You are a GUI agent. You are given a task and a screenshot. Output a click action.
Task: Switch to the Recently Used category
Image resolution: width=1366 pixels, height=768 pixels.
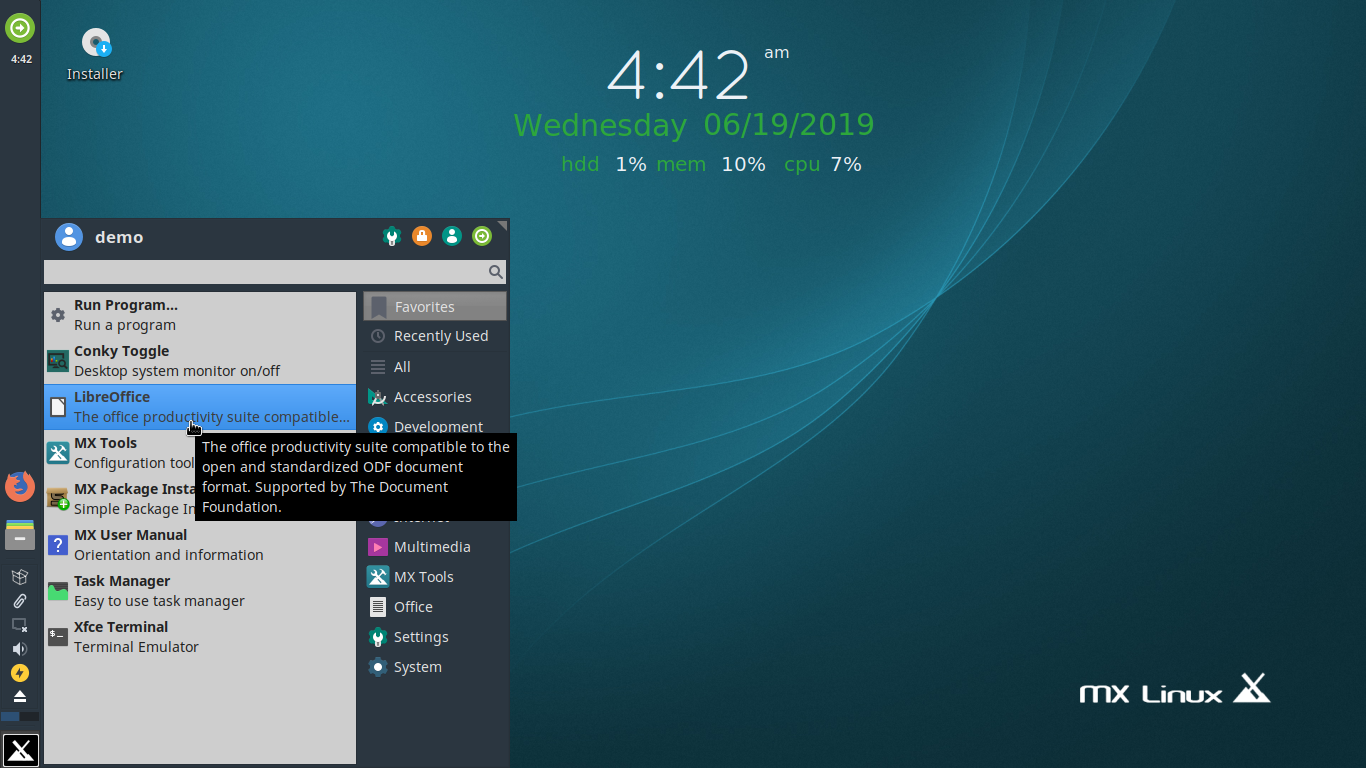point(428,336)
